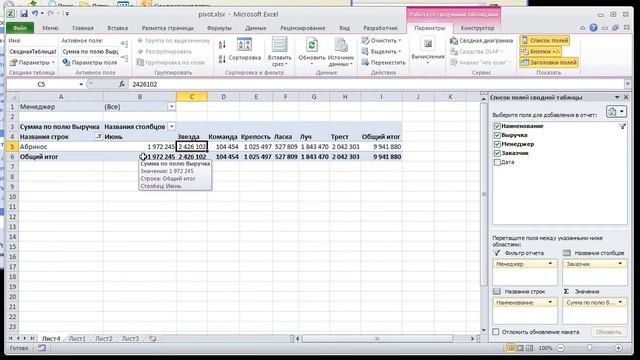Click the macro record icon in status bar
Screen dimensions: 640x360
tap(41, 348)
